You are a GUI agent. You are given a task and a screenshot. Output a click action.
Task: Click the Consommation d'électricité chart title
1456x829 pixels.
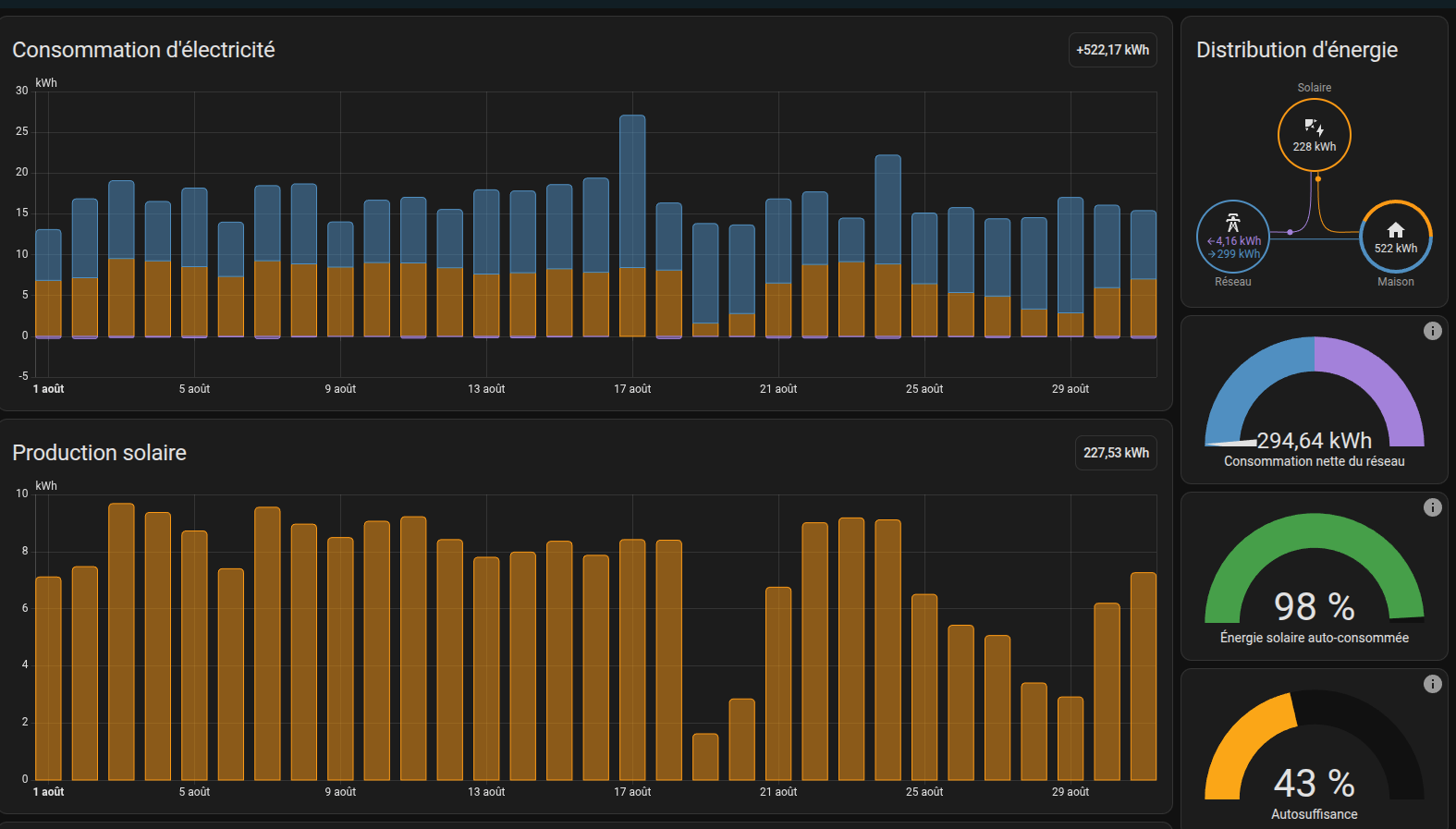pyautogui.click(x=143, y=50)
